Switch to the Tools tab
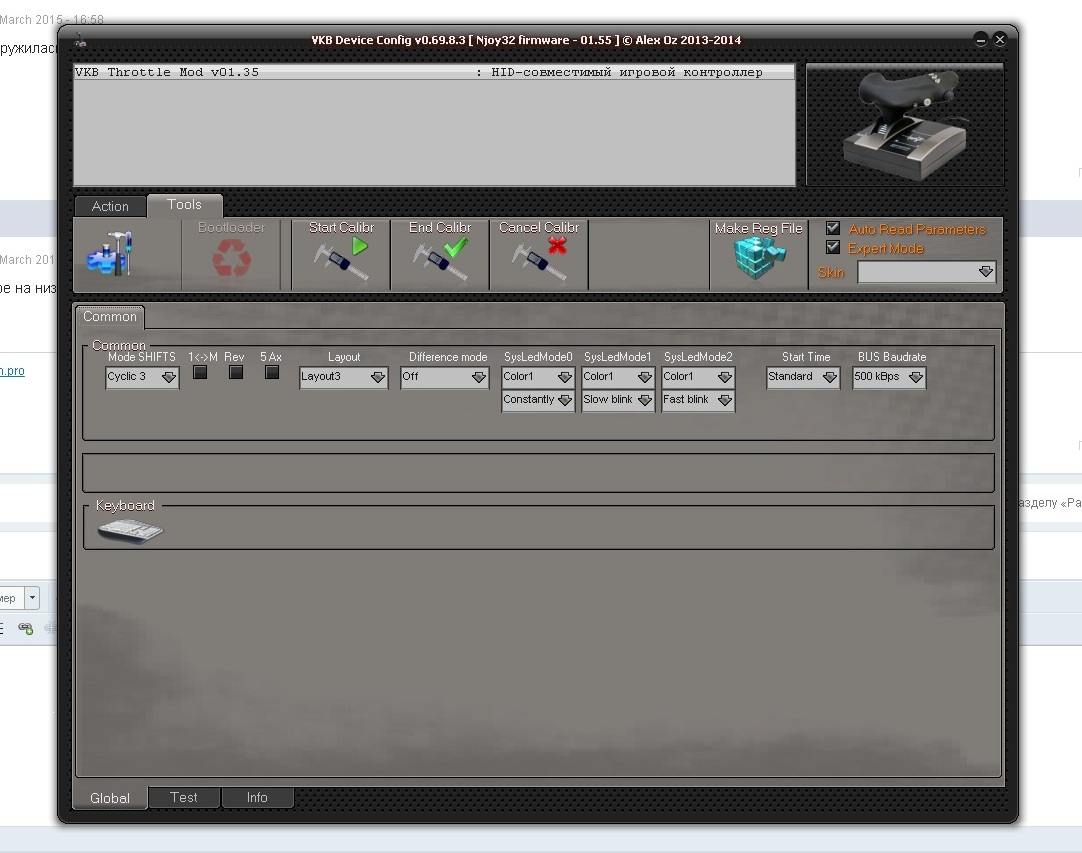 click(x=184, y=205)
